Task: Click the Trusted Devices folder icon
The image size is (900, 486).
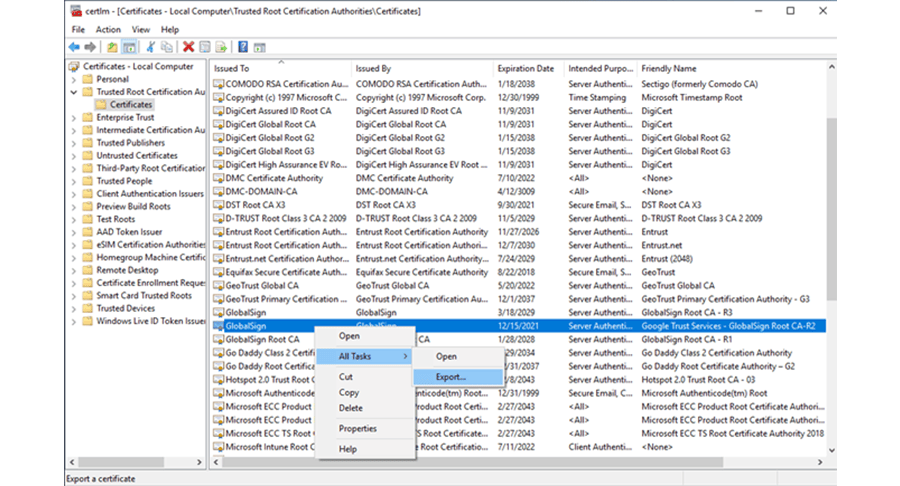Action: (87, 309)
